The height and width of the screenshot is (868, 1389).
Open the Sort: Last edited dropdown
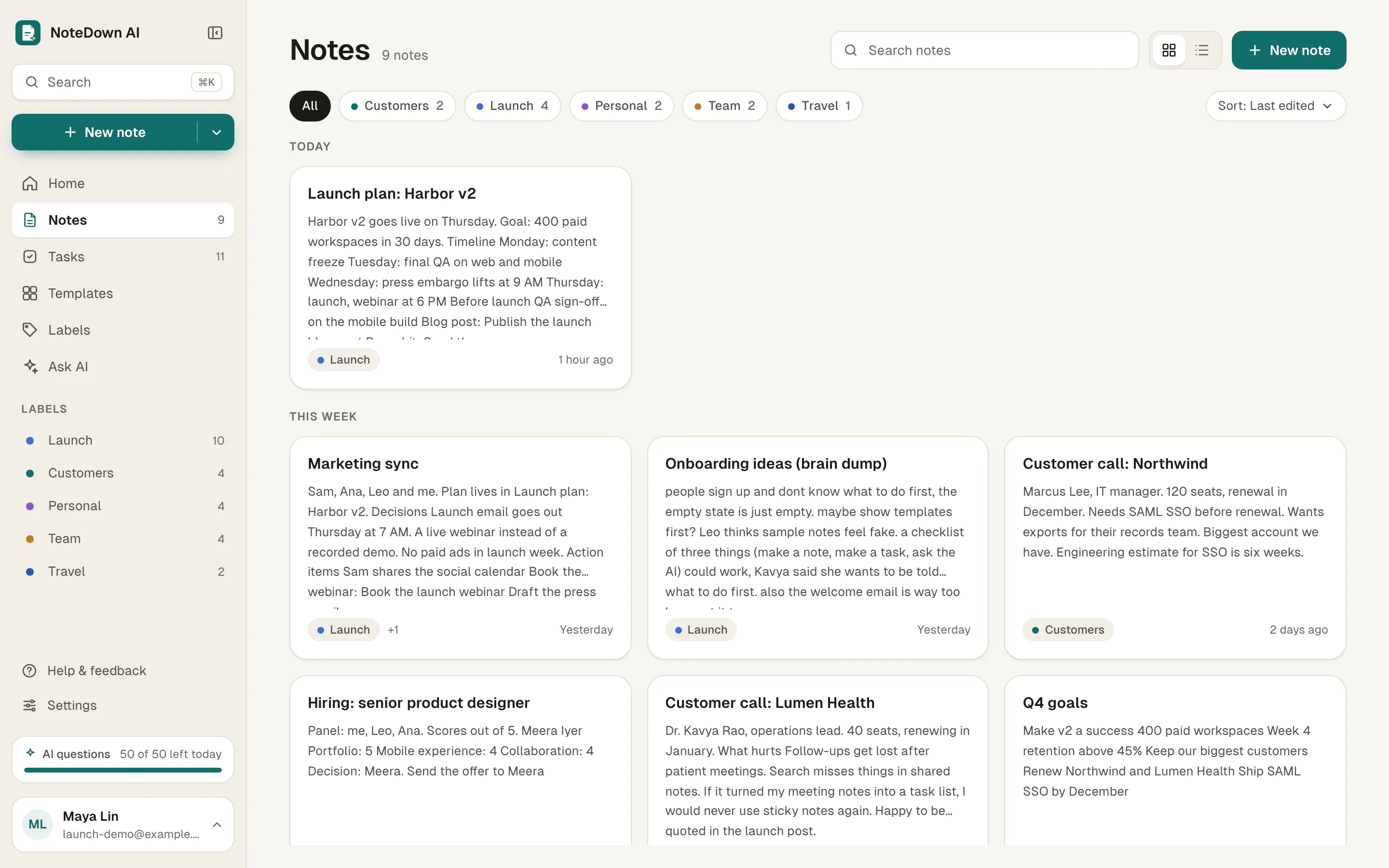pyautogui.click(x=1275, y=106)
